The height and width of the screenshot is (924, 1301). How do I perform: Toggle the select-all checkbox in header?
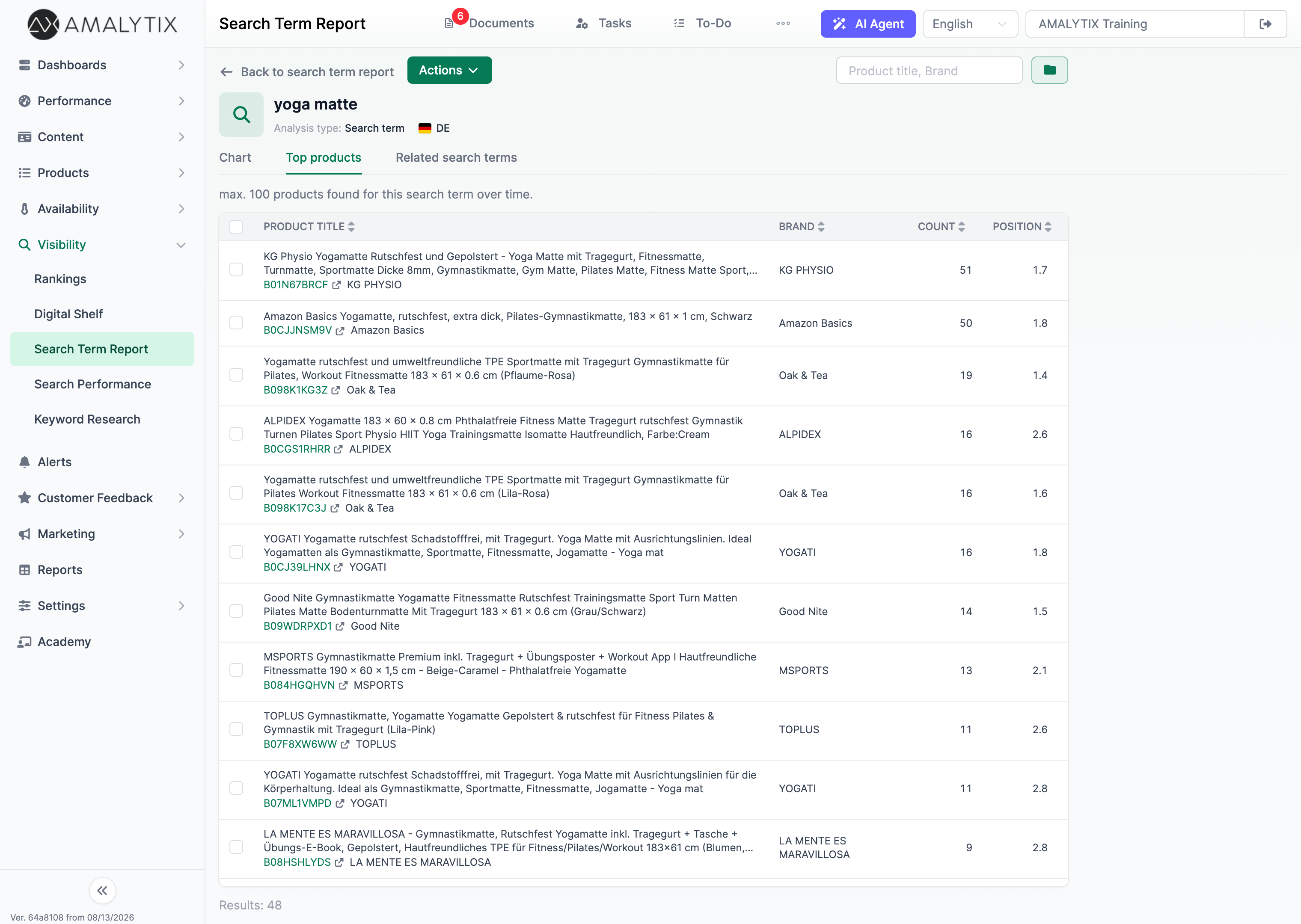click(236, 226)
